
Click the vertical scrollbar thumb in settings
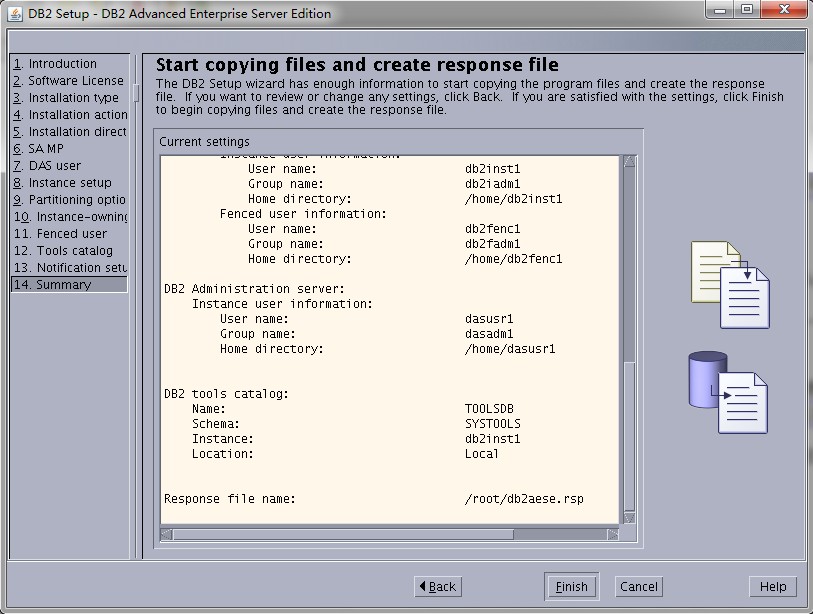[x=629, y=437]
